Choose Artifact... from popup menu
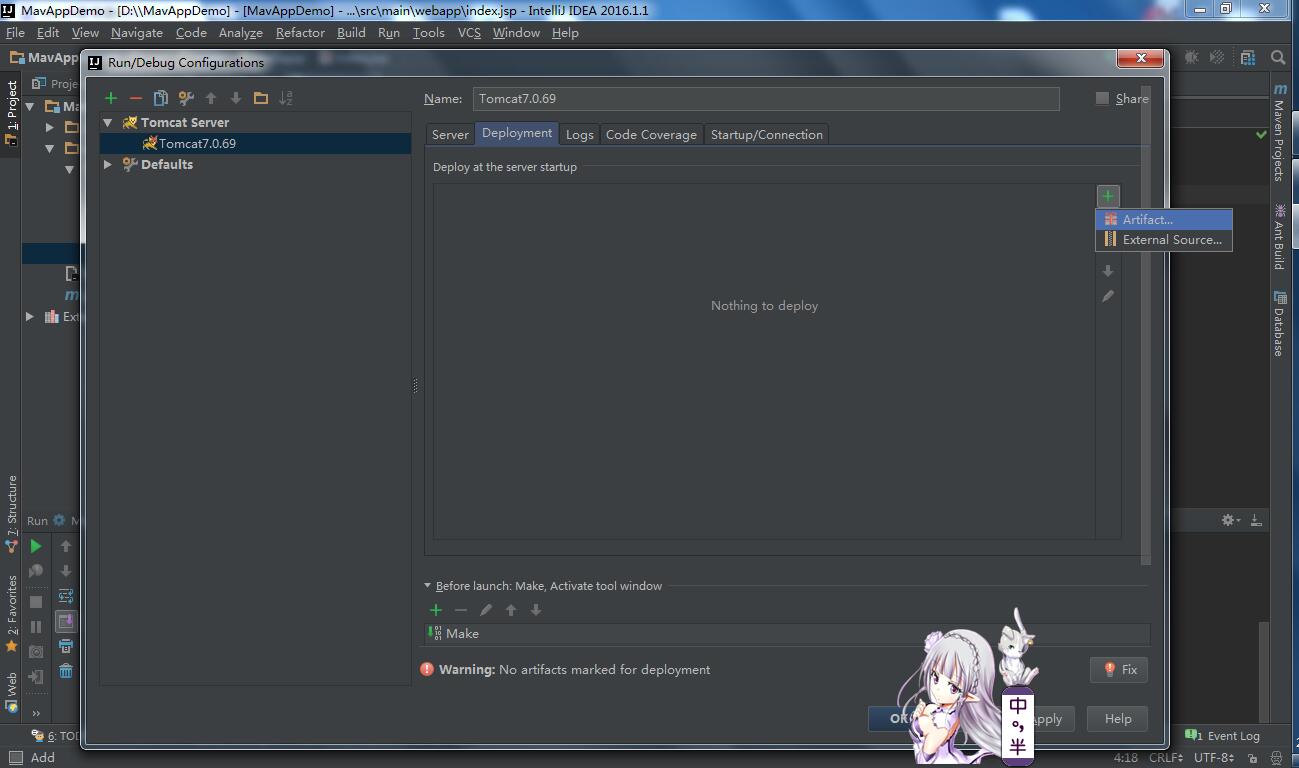Image resolution: width=1299 pixels, height=768 pixels. coord(1164,219)
